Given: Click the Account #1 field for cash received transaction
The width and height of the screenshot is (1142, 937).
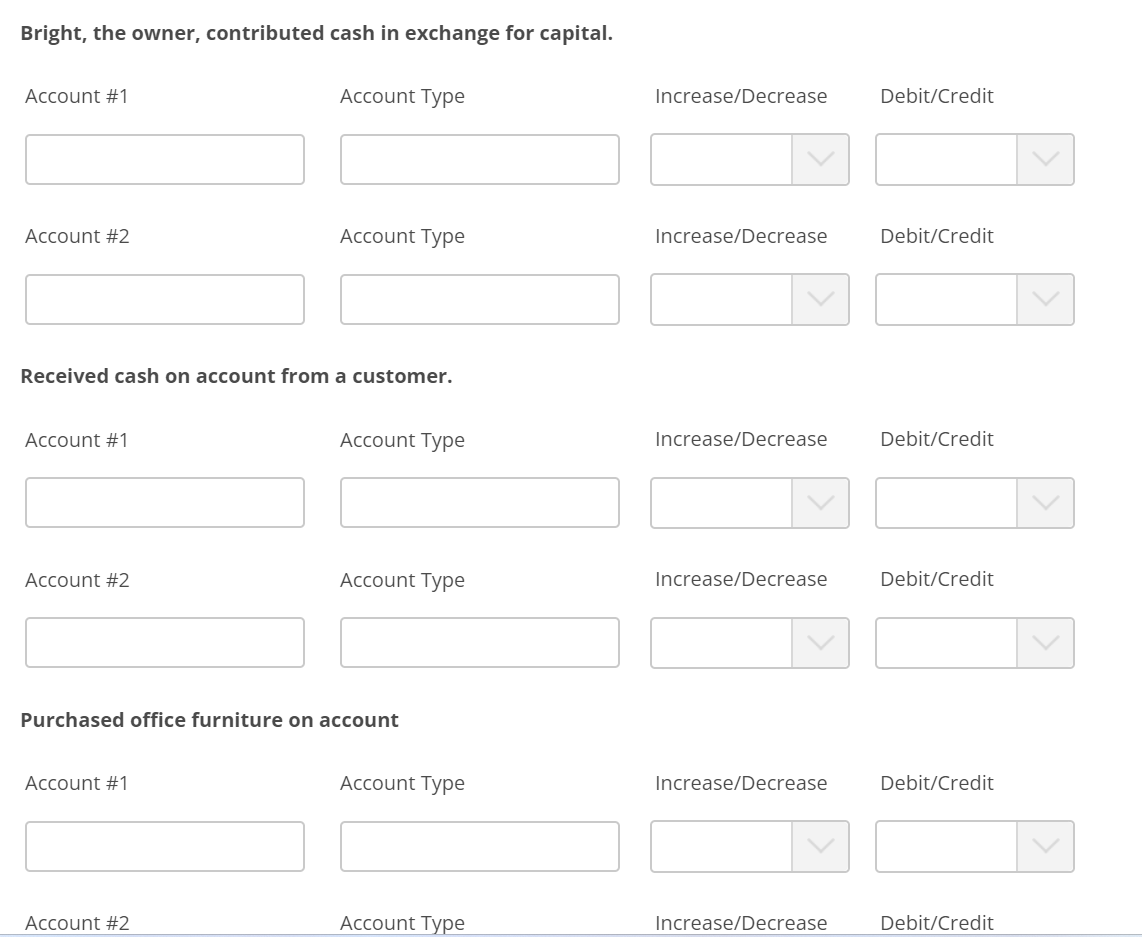Looking at the screenshot, I should [x=165, y=503].
